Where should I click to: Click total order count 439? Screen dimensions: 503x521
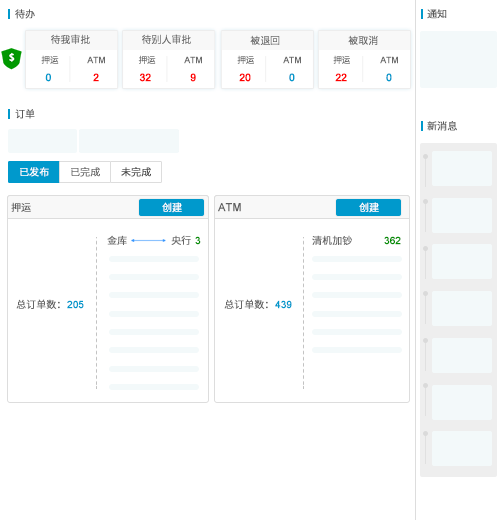click(283, 304)
